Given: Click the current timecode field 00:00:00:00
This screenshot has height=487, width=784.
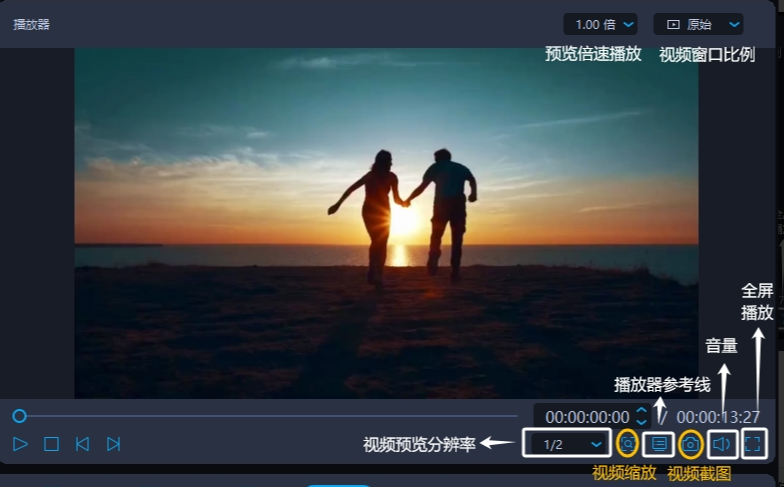Looking at the screenshot, I should tap(587, 416).
